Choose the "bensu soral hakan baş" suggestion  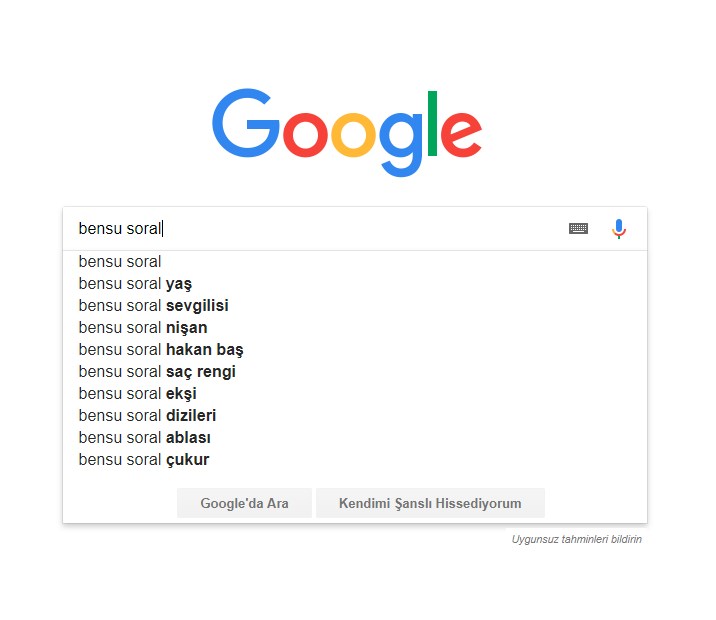point(161,350)
